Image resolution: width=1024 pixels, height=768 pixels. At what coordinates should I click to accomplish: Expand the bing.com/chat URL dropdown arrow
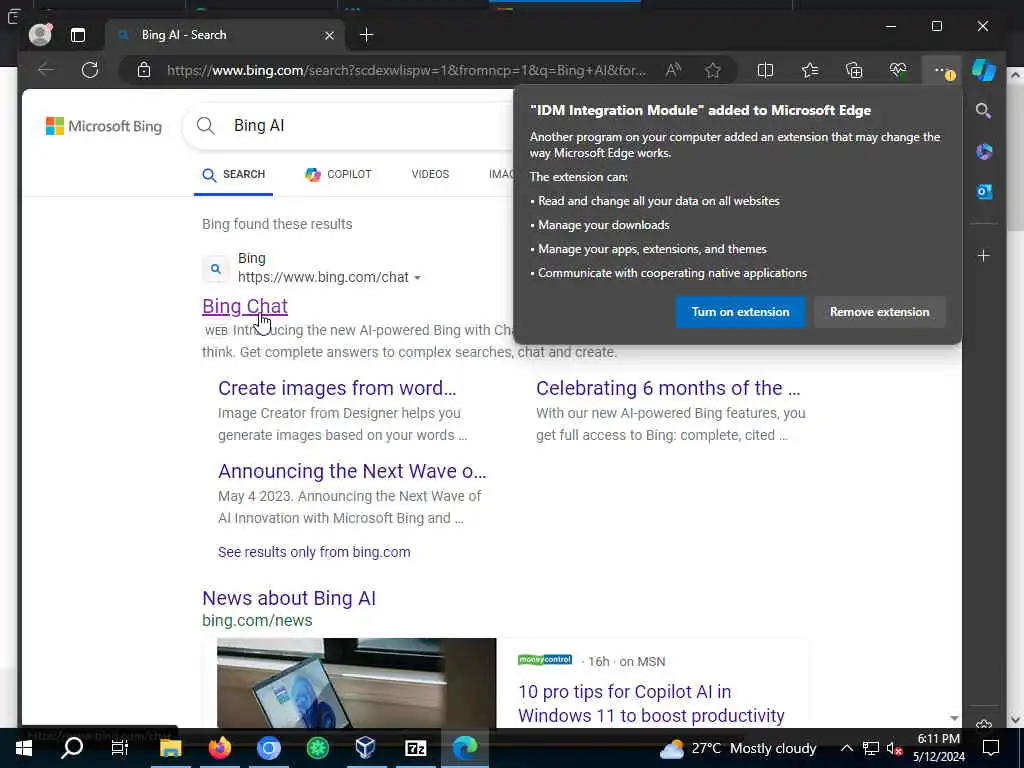click(417, 278)
